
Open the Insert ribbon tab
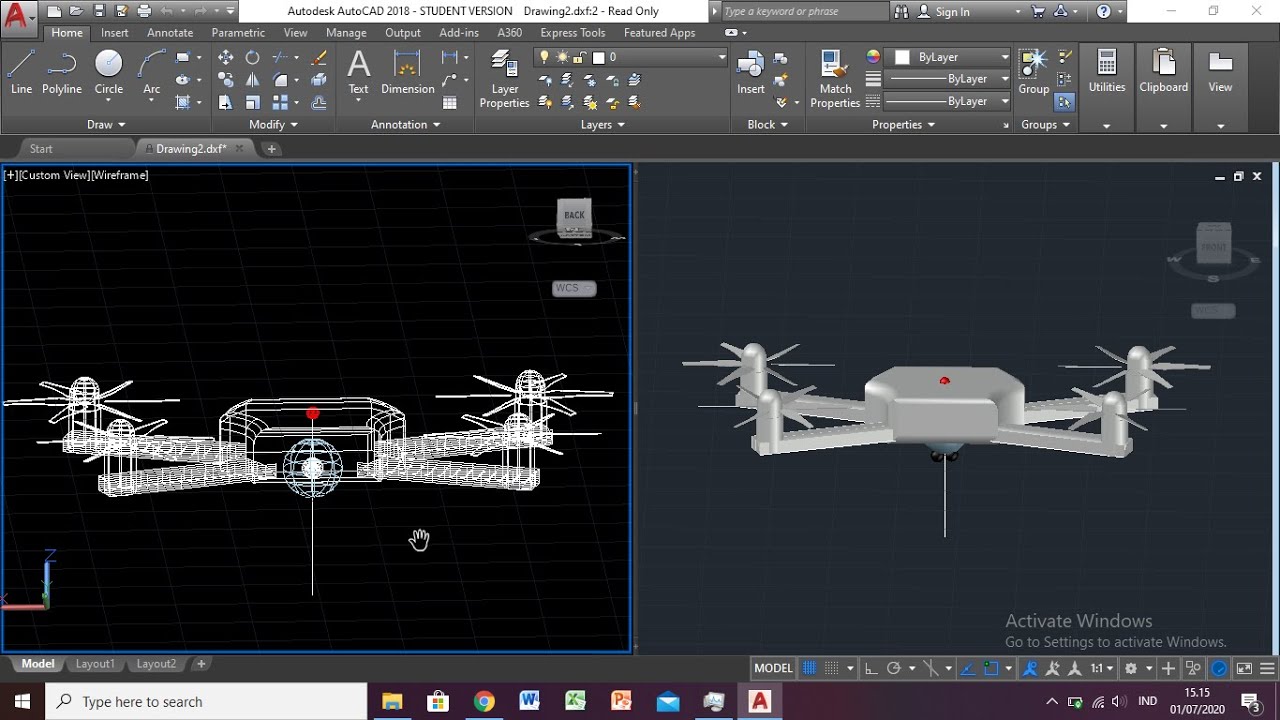coord(114,32)
